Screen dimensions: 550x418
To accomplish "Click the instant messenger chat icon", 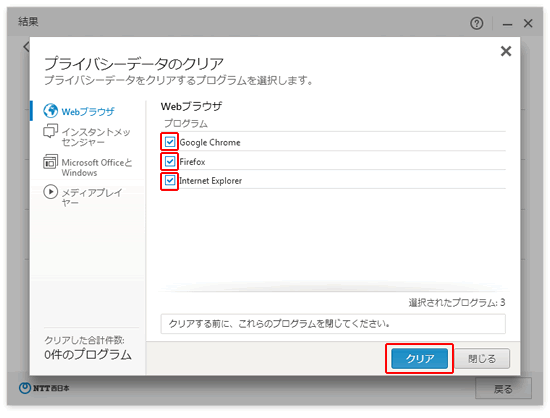I will pos(51,131).
